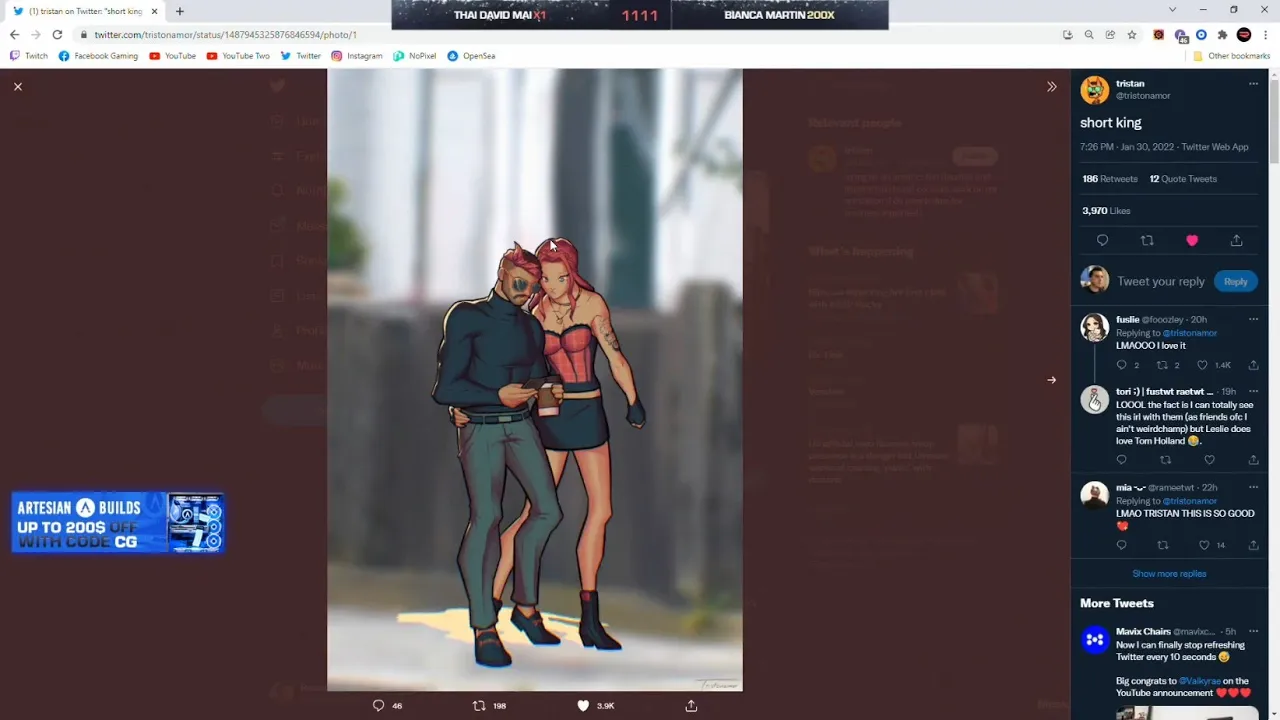The height and width of the screenshot is (720, 1280).
Task: Open the red Chrome profile avatar
Action: coord(1244,35)
